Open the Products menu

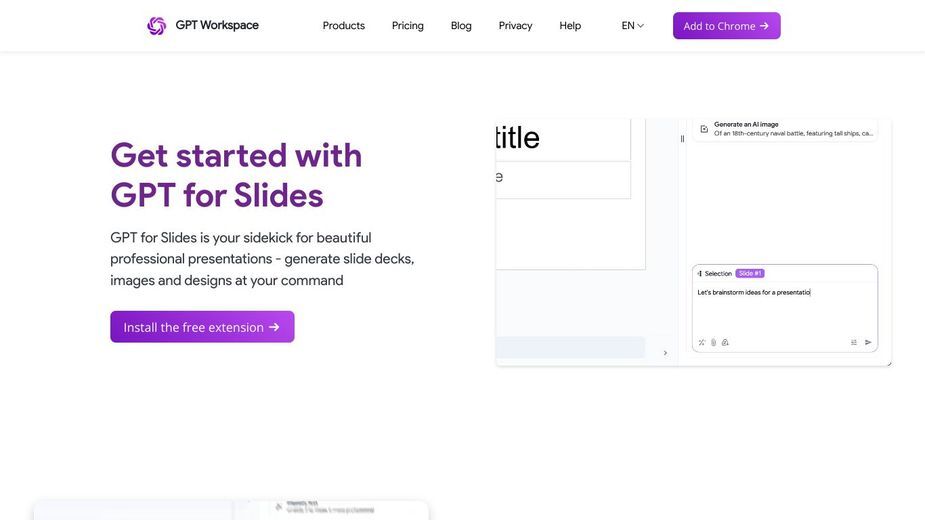click(x=343, y=25)
